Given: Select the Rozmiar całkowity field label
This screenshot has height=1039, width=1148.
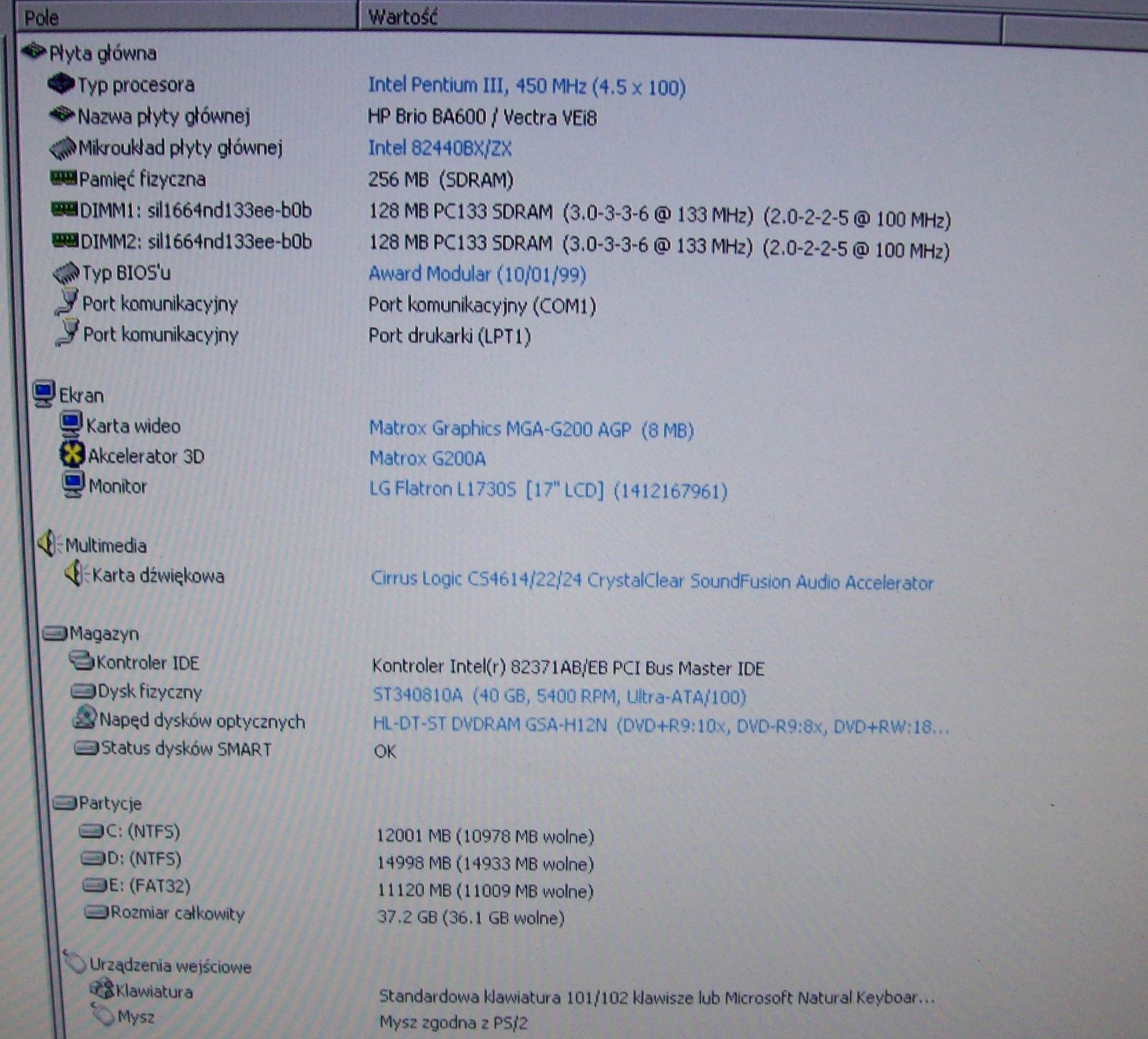Looking at the screenshot, I should 178,914.
